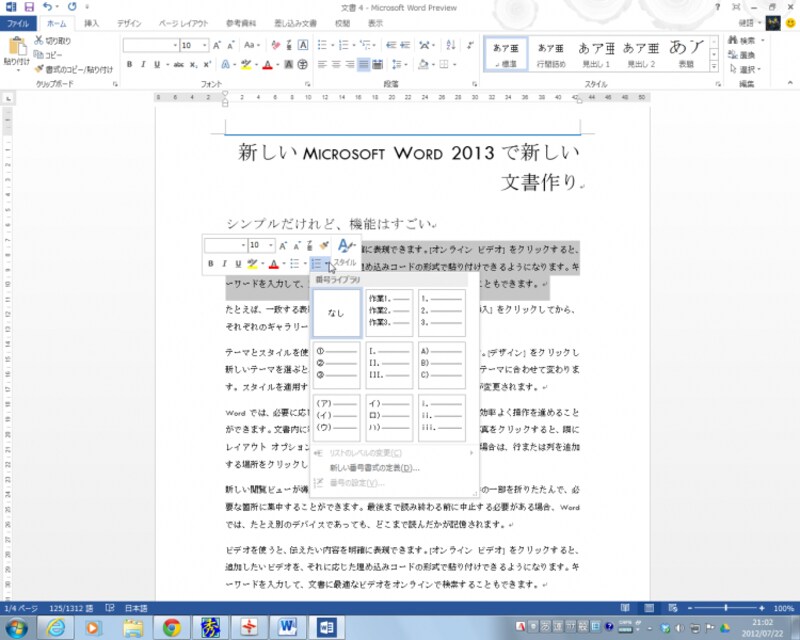
Task: Click the Styles (スタイル) icon in mini toolbar
Action: pyautogui.click(x=345, y=250)
